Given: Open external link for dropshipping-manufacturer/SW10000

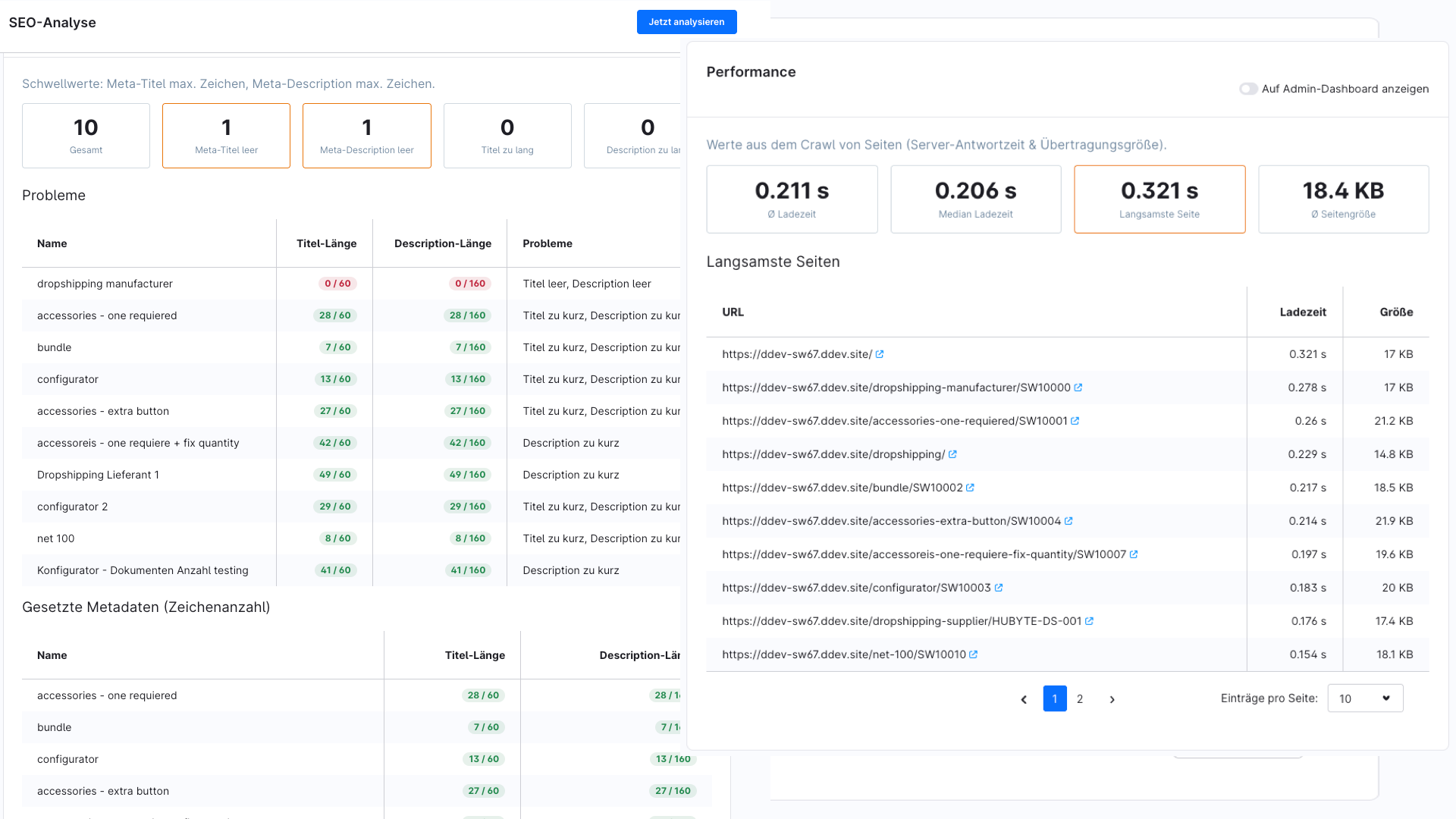Looking at the screenshot, I should click(x=1078, y=388).
